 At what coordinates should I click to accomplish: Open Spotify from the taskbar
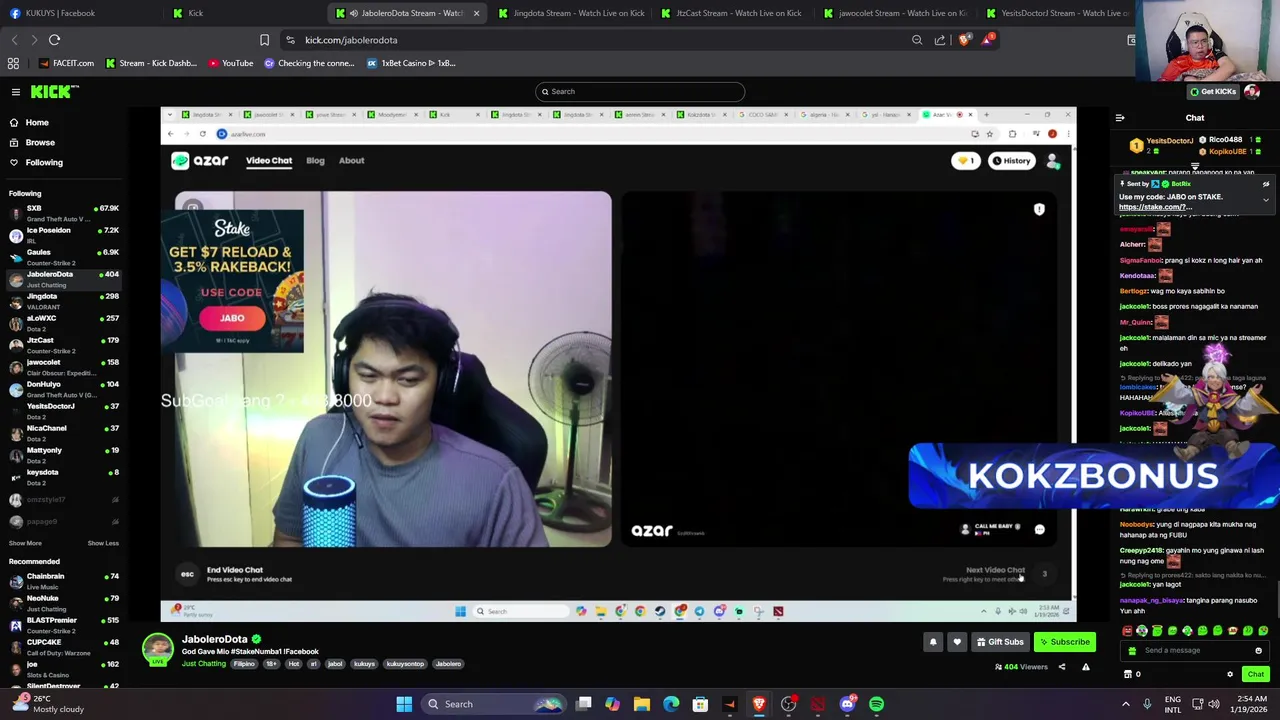coord(876,704)
